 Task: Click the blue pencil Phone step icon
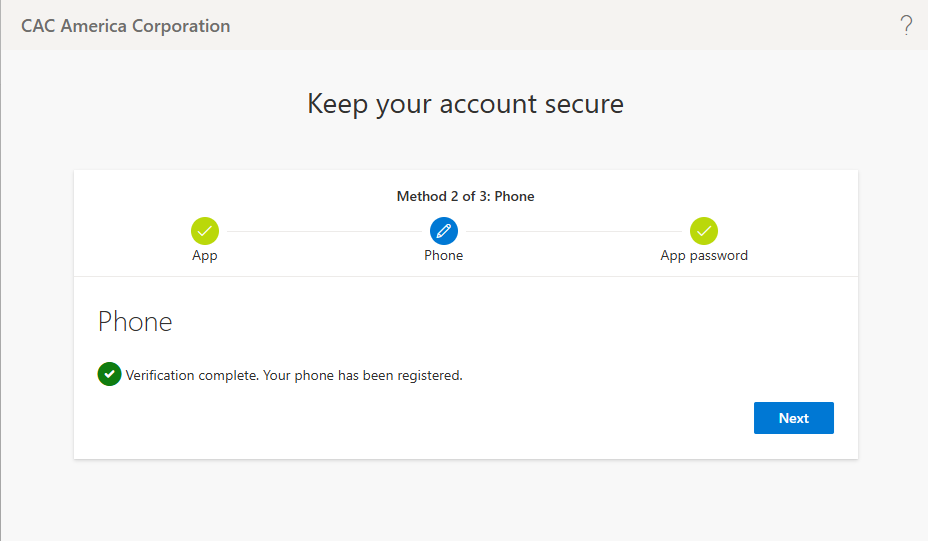444,231
